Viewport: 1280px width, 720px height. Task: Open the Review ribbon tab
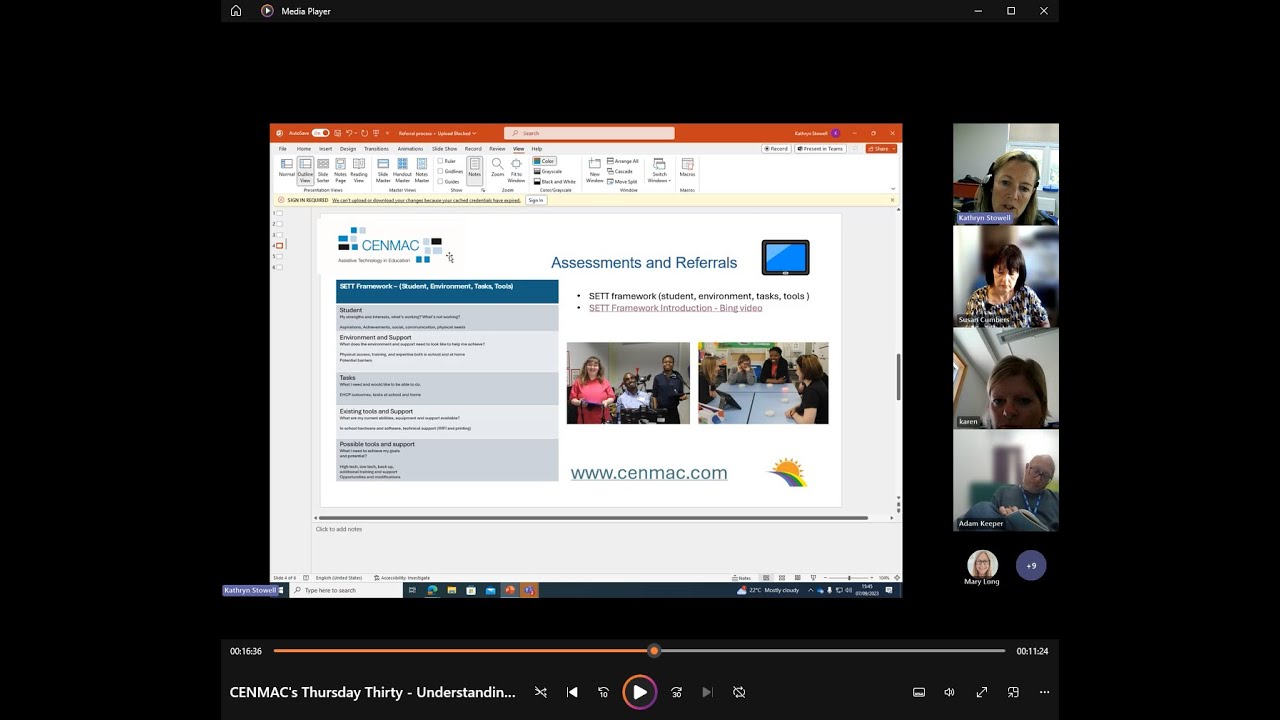[497, 148]
